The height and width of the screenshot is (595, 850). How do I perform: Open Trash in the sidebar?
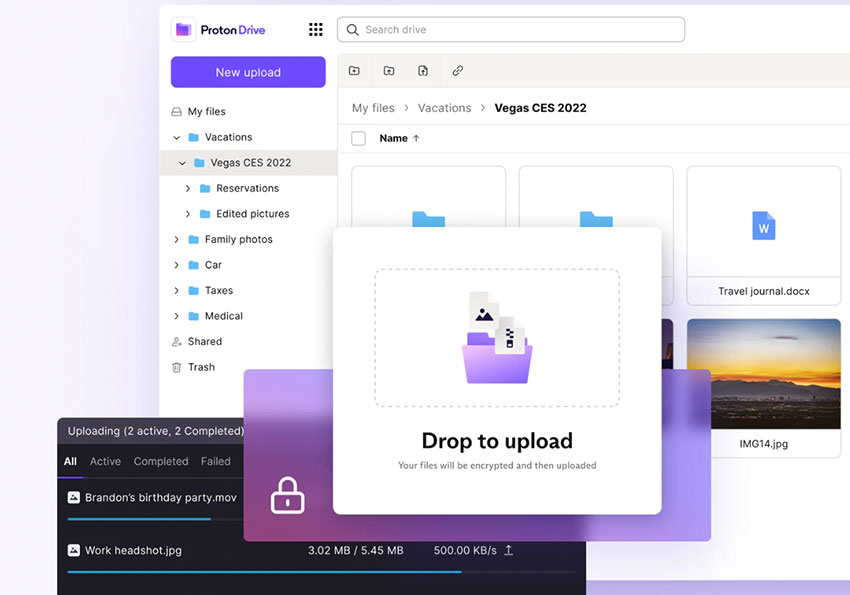point(201,367)
